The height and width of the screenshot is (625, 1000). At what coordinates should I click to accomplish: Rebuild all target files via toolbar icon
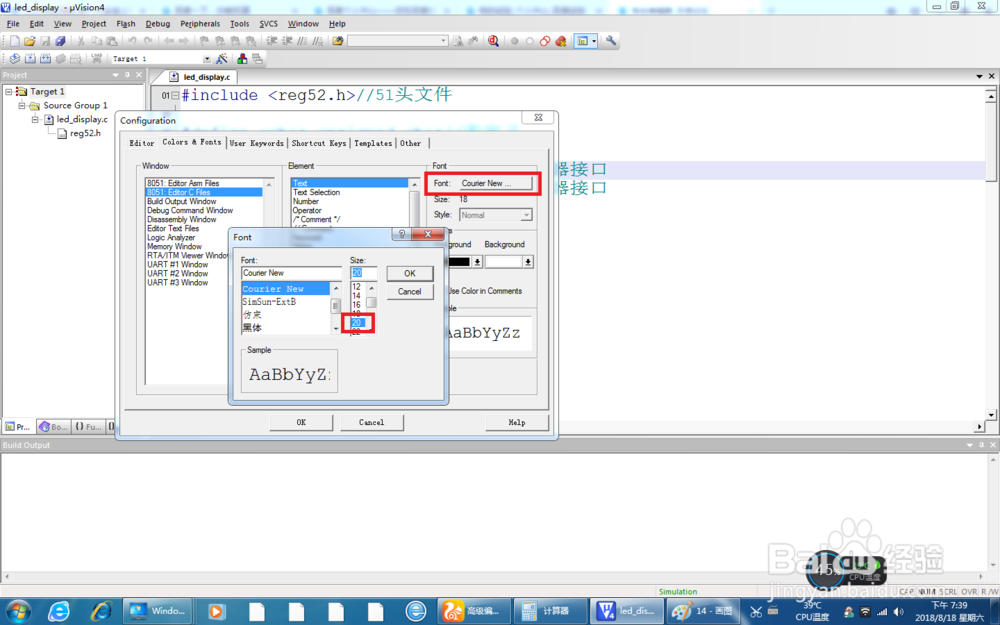pos(45,59)
